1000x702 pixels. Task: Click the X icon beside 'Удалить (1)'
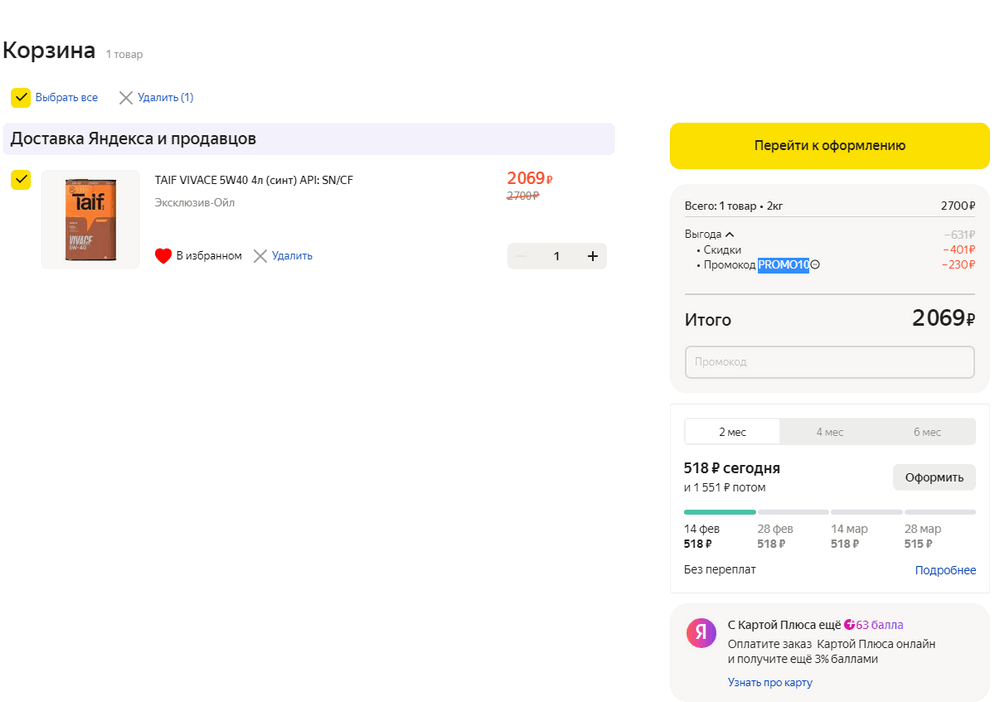point(126,98)
